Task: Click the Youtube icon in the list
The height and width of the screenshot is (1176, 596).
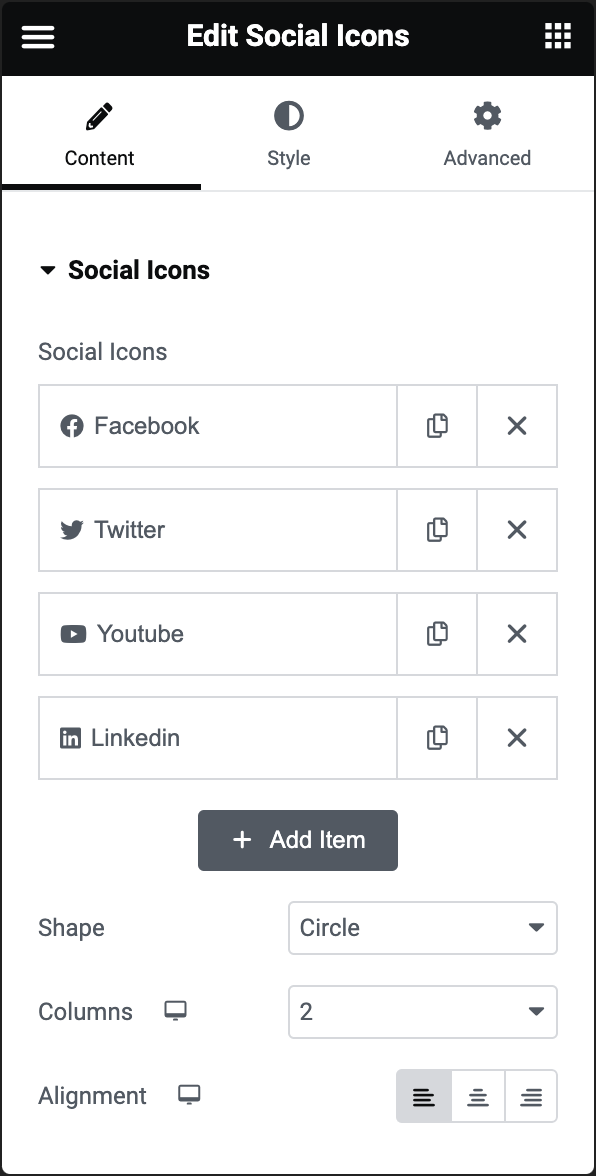Action: 72,633
